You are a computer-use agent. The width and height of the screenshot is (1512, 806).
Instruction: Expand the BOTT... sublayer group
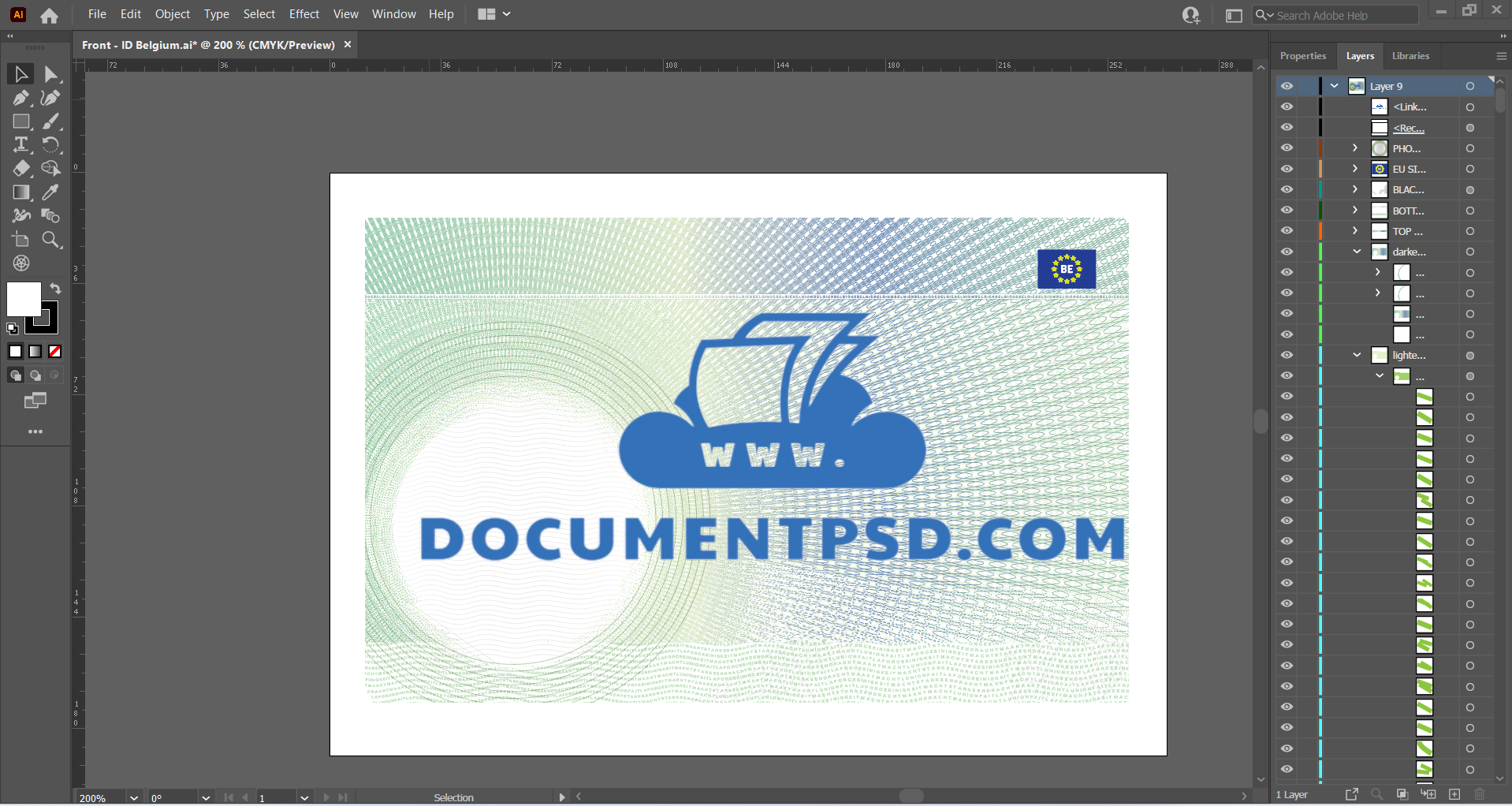tap(1355, 210)
